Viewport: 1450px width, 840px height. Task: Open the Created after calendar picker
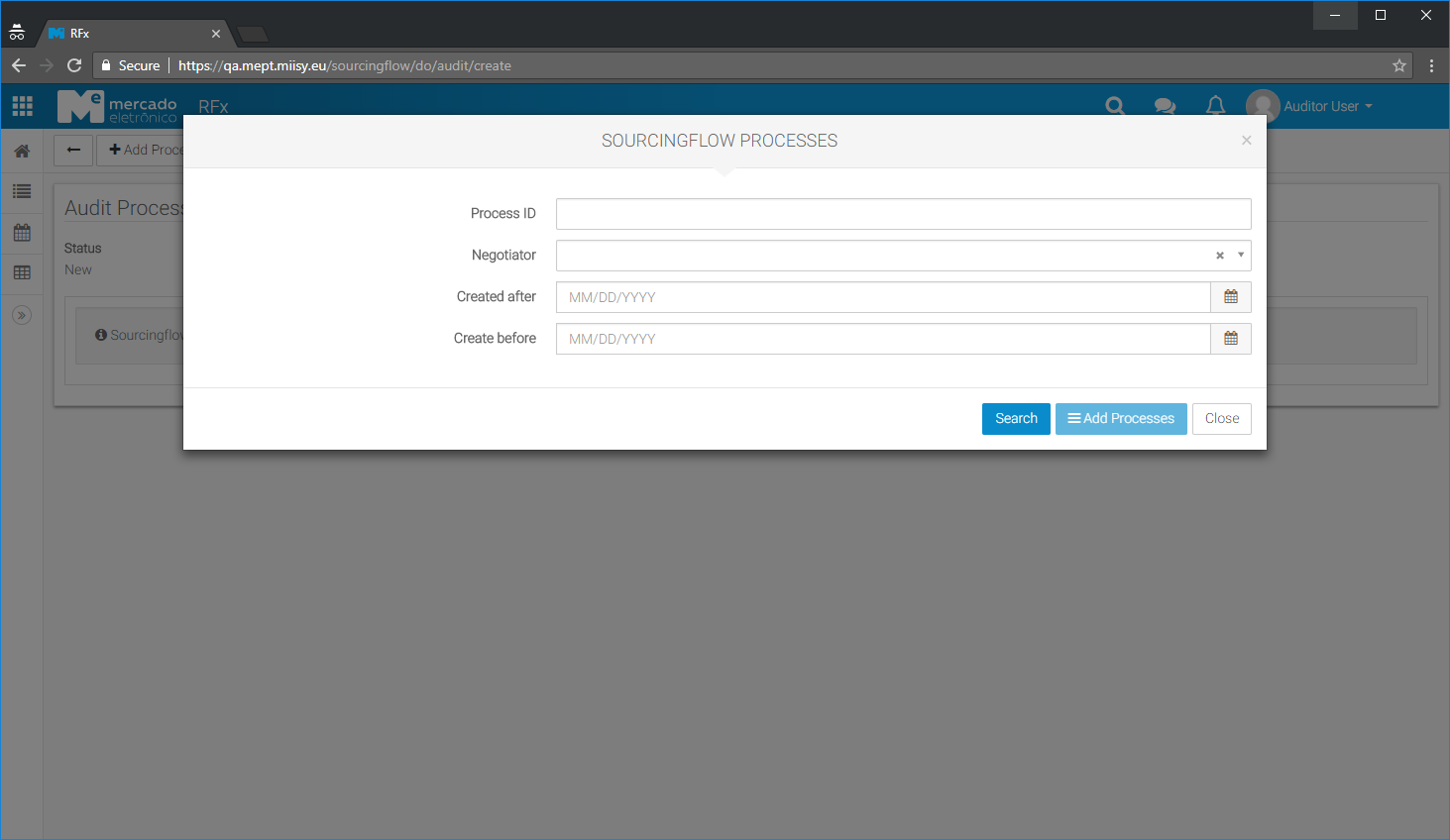pyautogui.click(x=1231, y=297)
